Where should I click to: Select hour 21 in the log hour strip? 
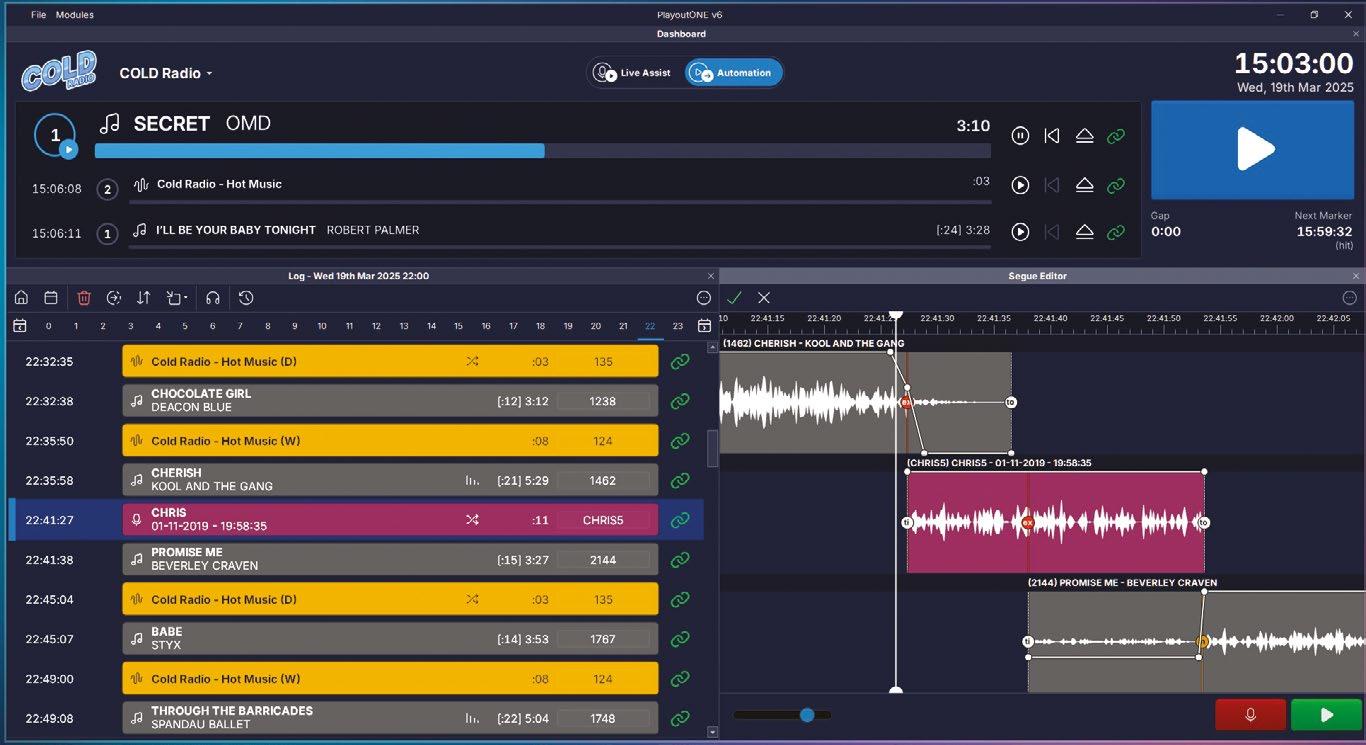tap(623, 326)
